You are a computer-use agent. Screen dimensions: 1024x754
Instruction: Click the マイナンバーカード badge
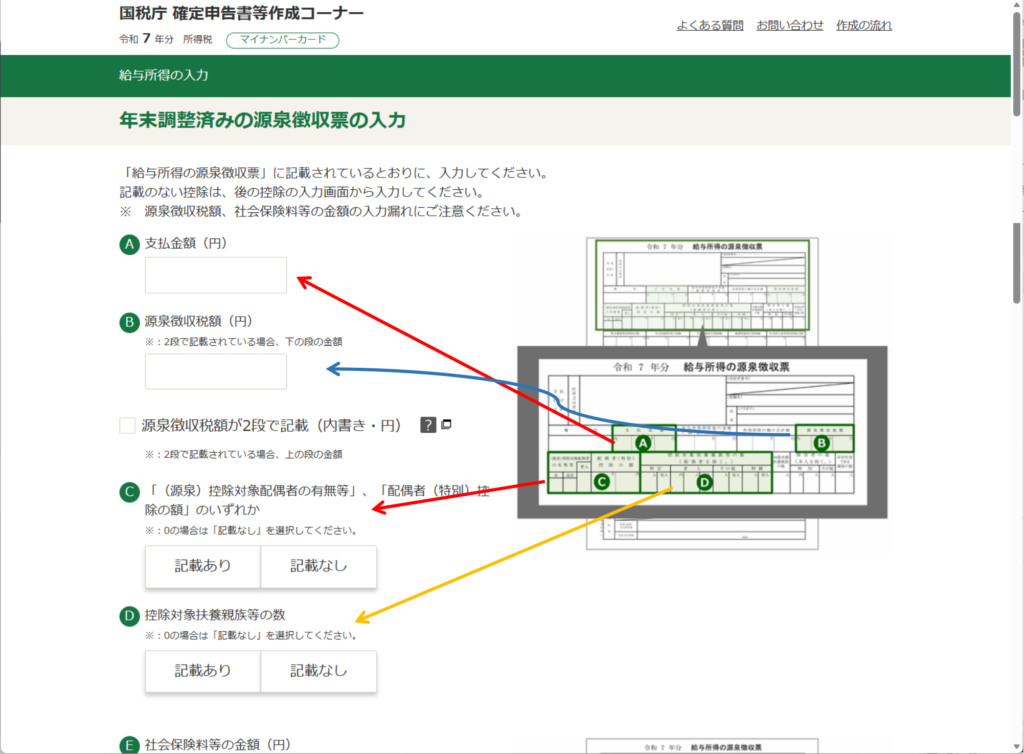pos(283,40)
